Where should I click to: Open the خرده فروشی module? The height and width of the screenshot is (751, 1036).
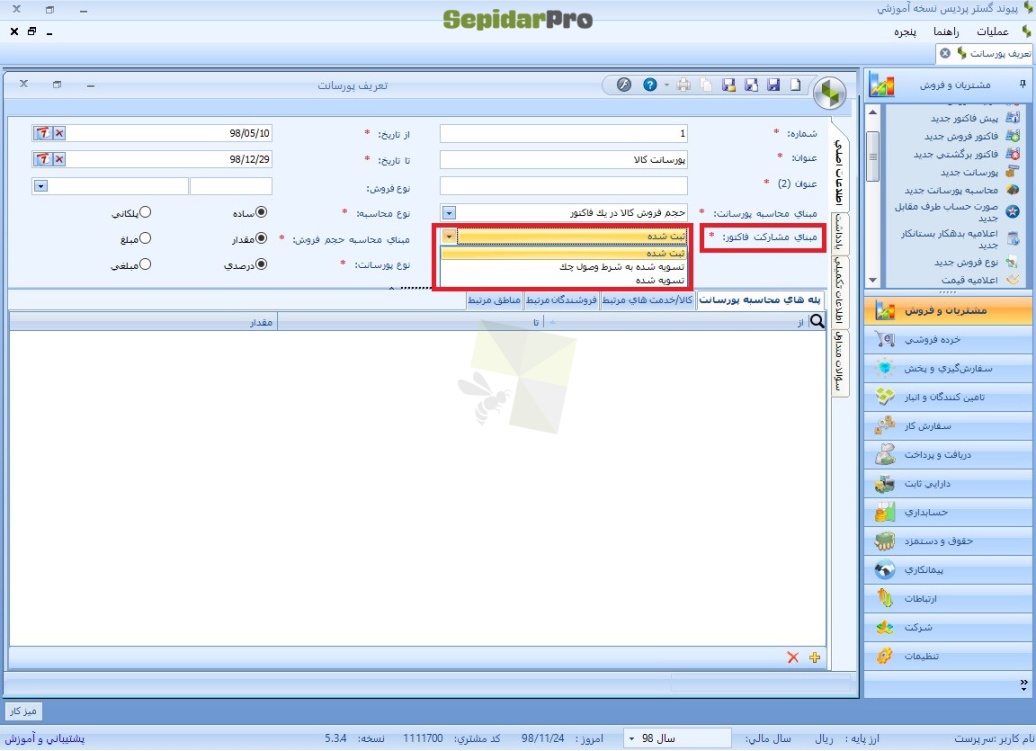tap(949, 340)
